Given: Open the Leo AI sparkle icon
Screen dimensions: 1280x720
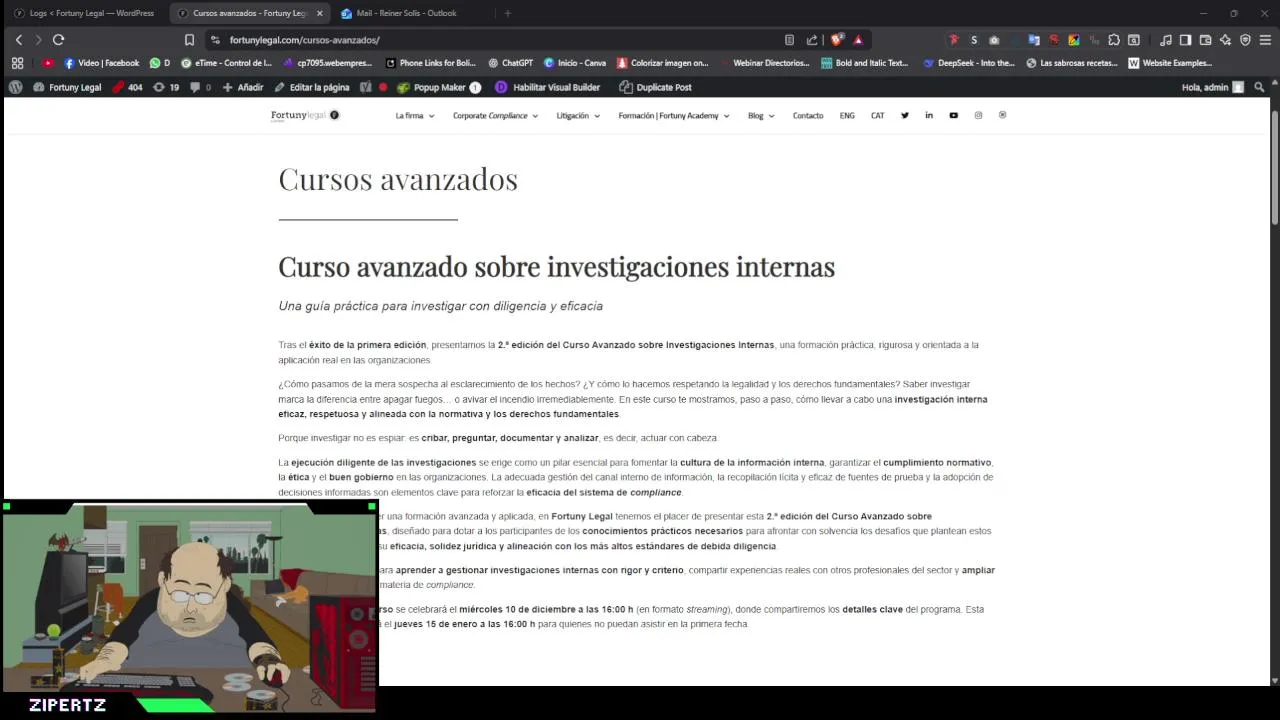Looking at the screenshot, I should coord(1225,40).
